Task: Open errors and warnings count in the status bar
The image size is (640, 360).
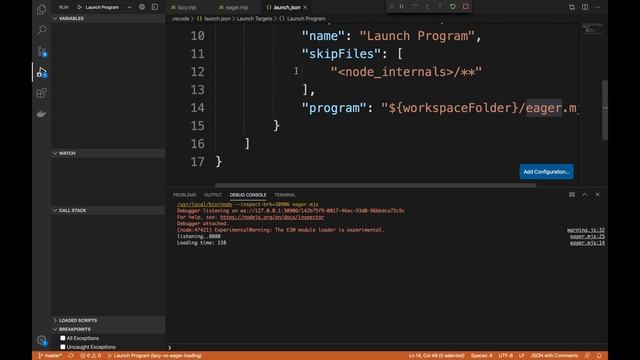Action: click(x=90, y=356)
